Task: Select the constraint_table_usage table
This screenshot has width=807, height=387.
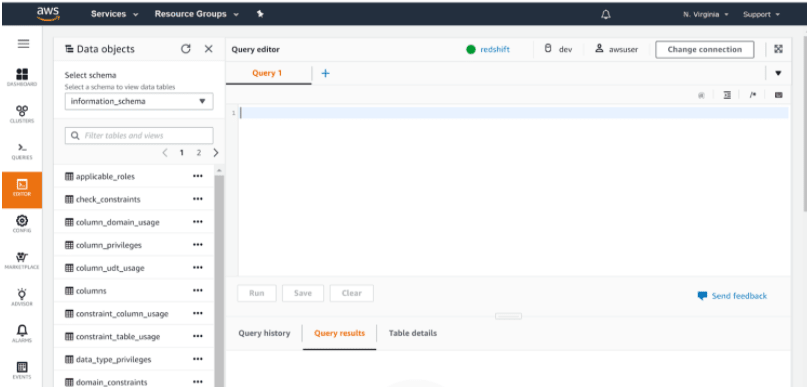Action: pyautogui.click(x=117, y=336)
